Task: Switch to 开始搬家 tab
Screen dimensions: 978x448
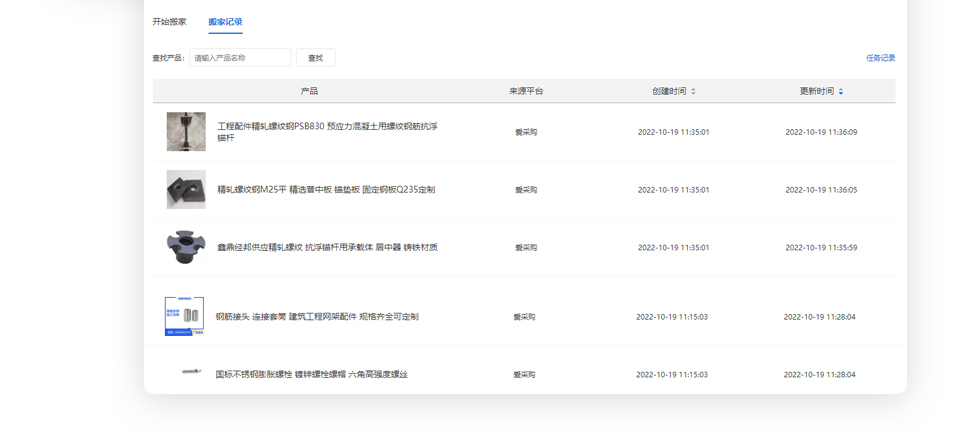Action: [x=169, y=22]
